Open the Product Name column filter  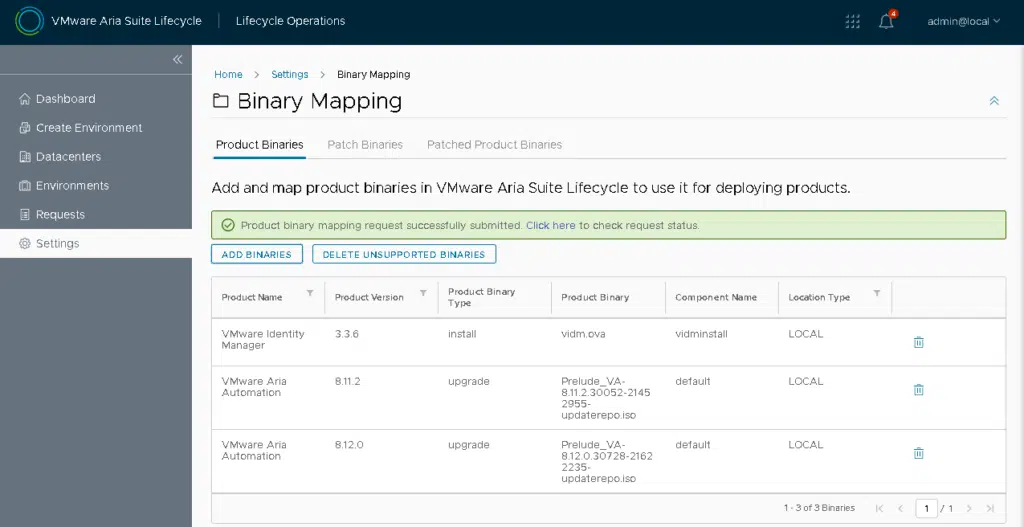(310, 293)
